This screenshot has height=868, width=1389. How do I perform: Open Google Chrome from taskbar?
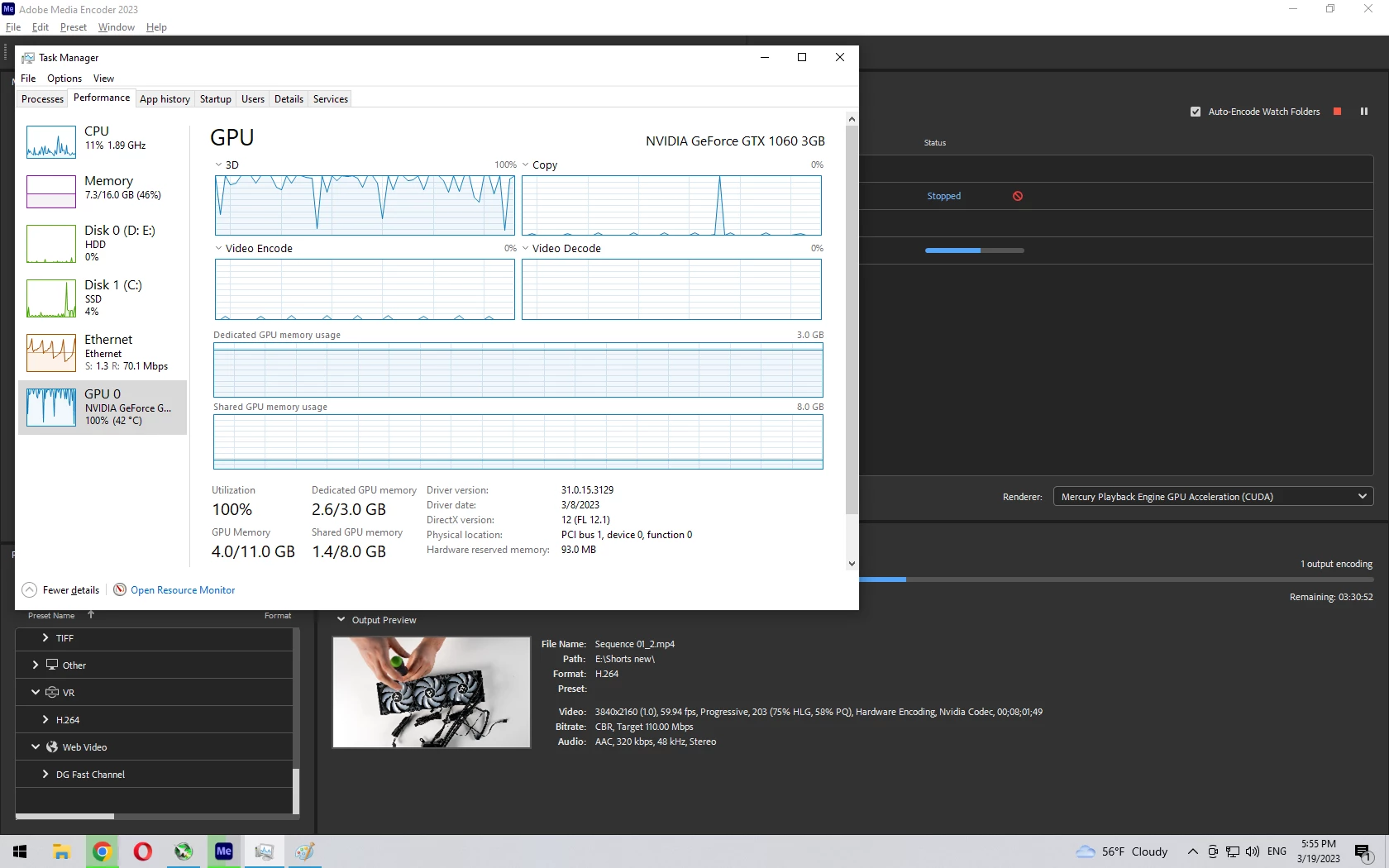(x=102, y=851)
